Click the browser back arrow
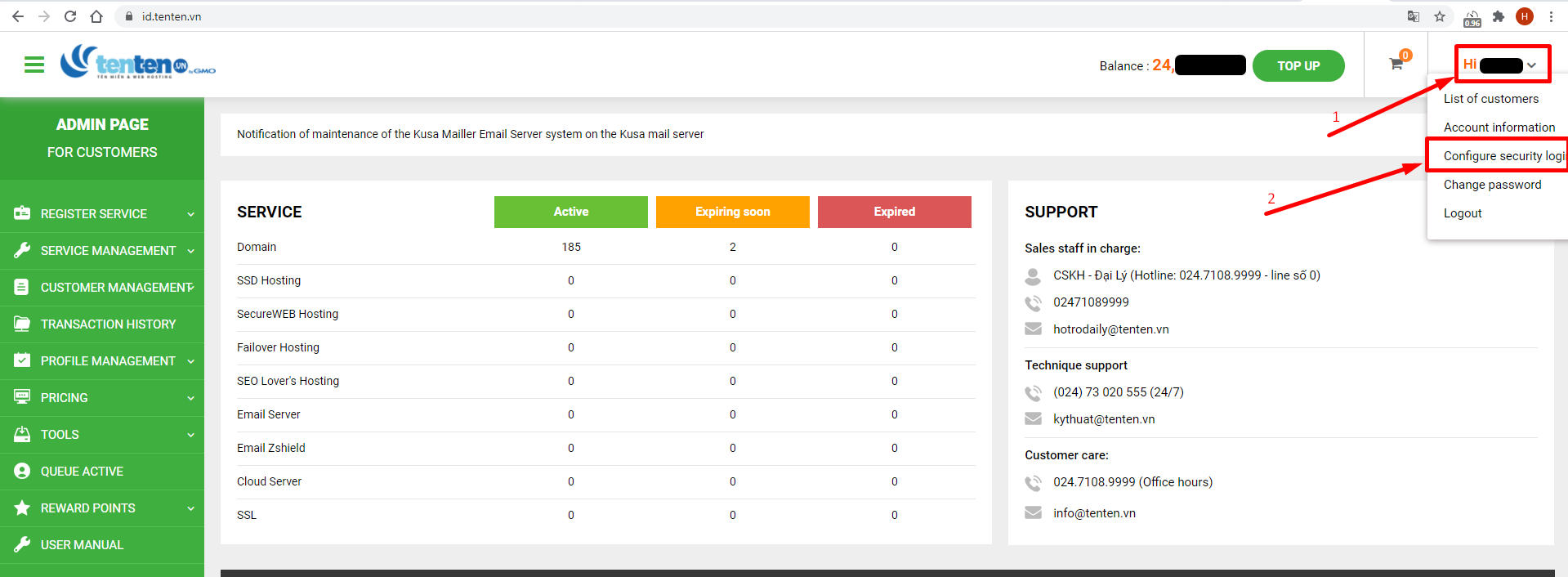 (x=18, y=16)
